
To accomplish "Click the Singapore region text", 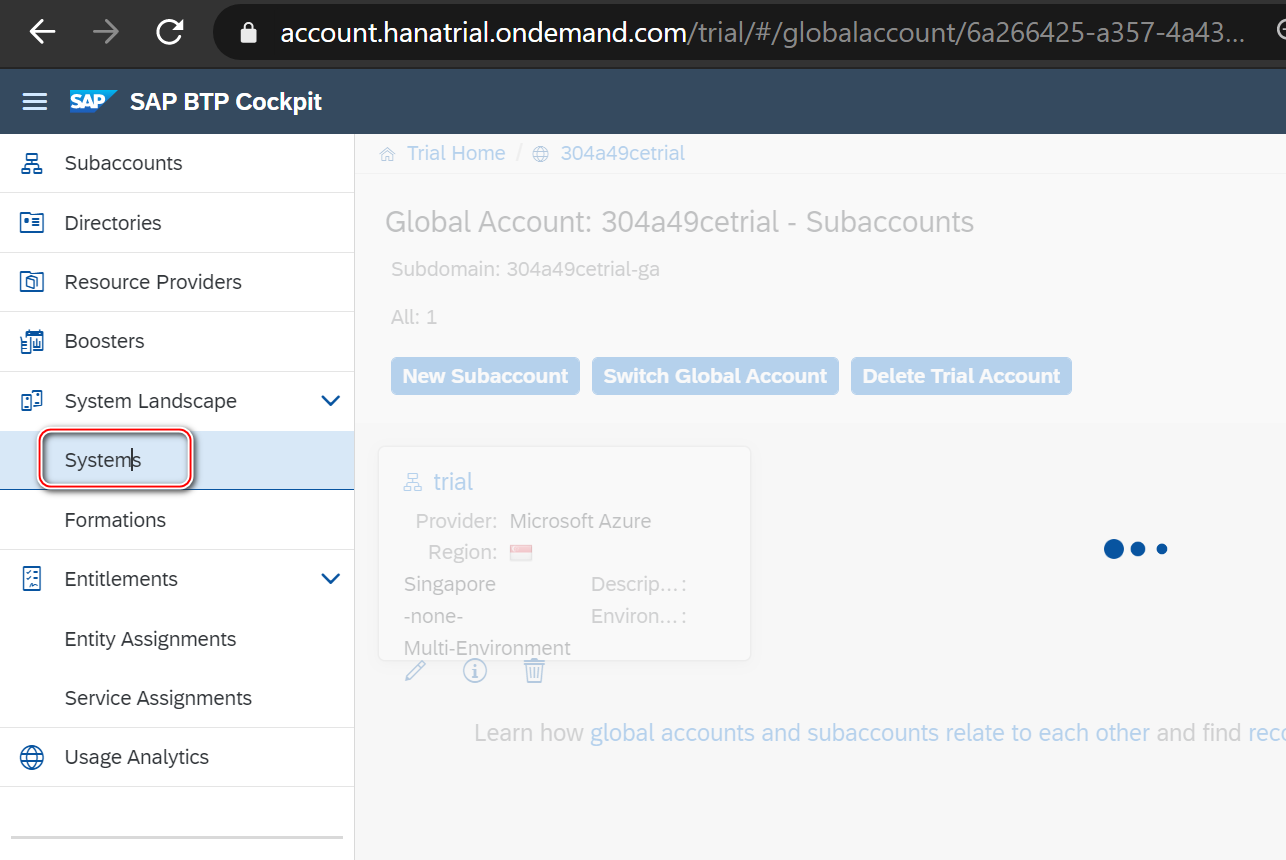I will click(449, 584).
